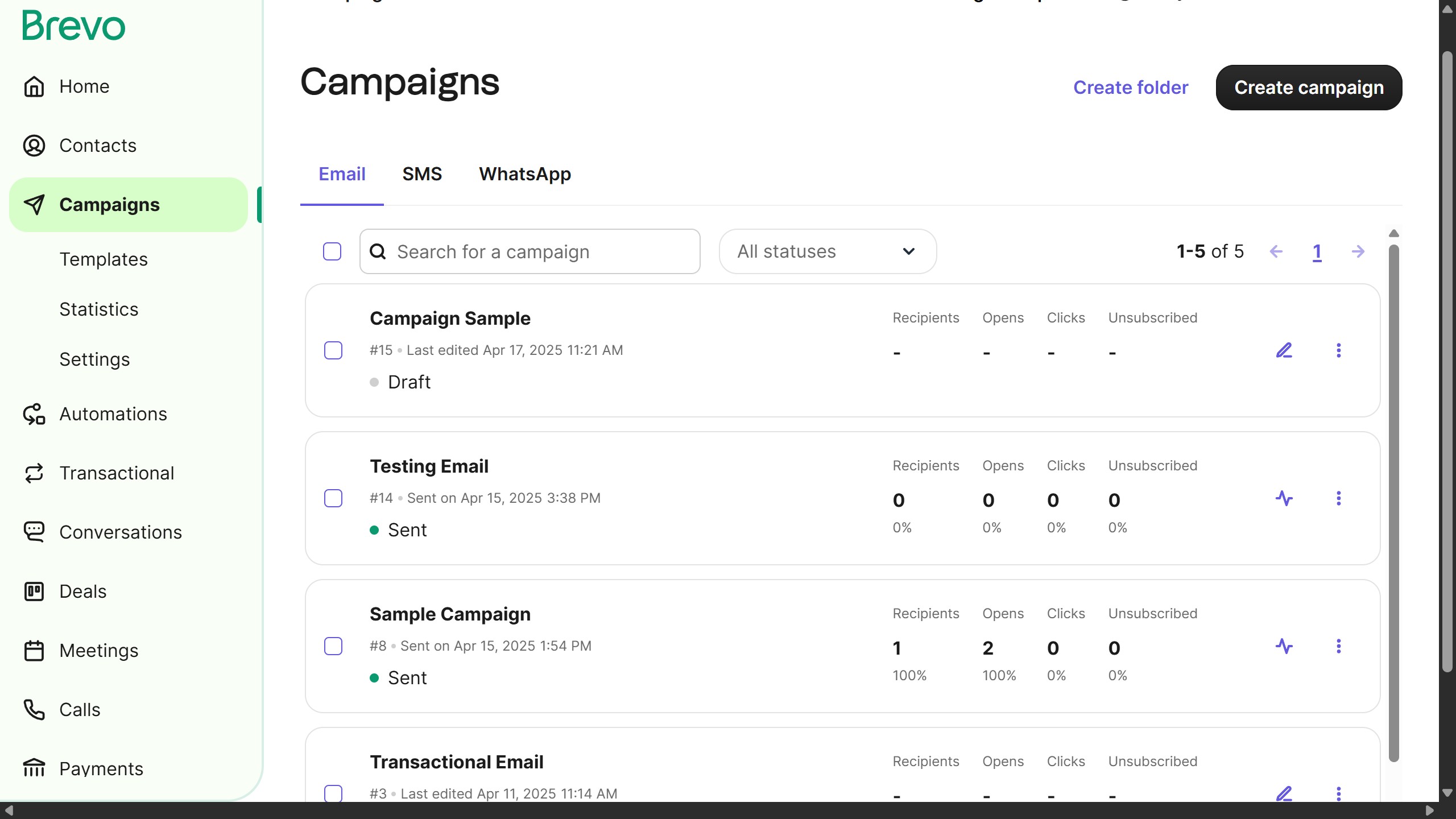Open more options menu for Testing Email

click(1338, 498)
